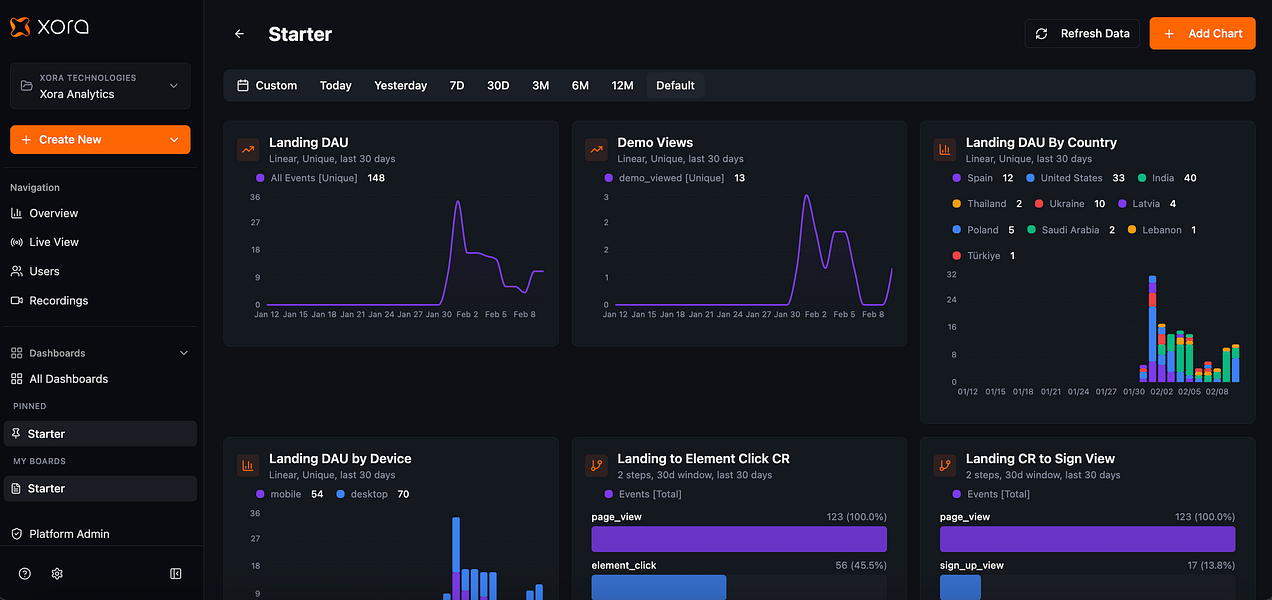
Task: Toggle the mobile legend entry
Action: pyautogui.click(x=290, y=494)
